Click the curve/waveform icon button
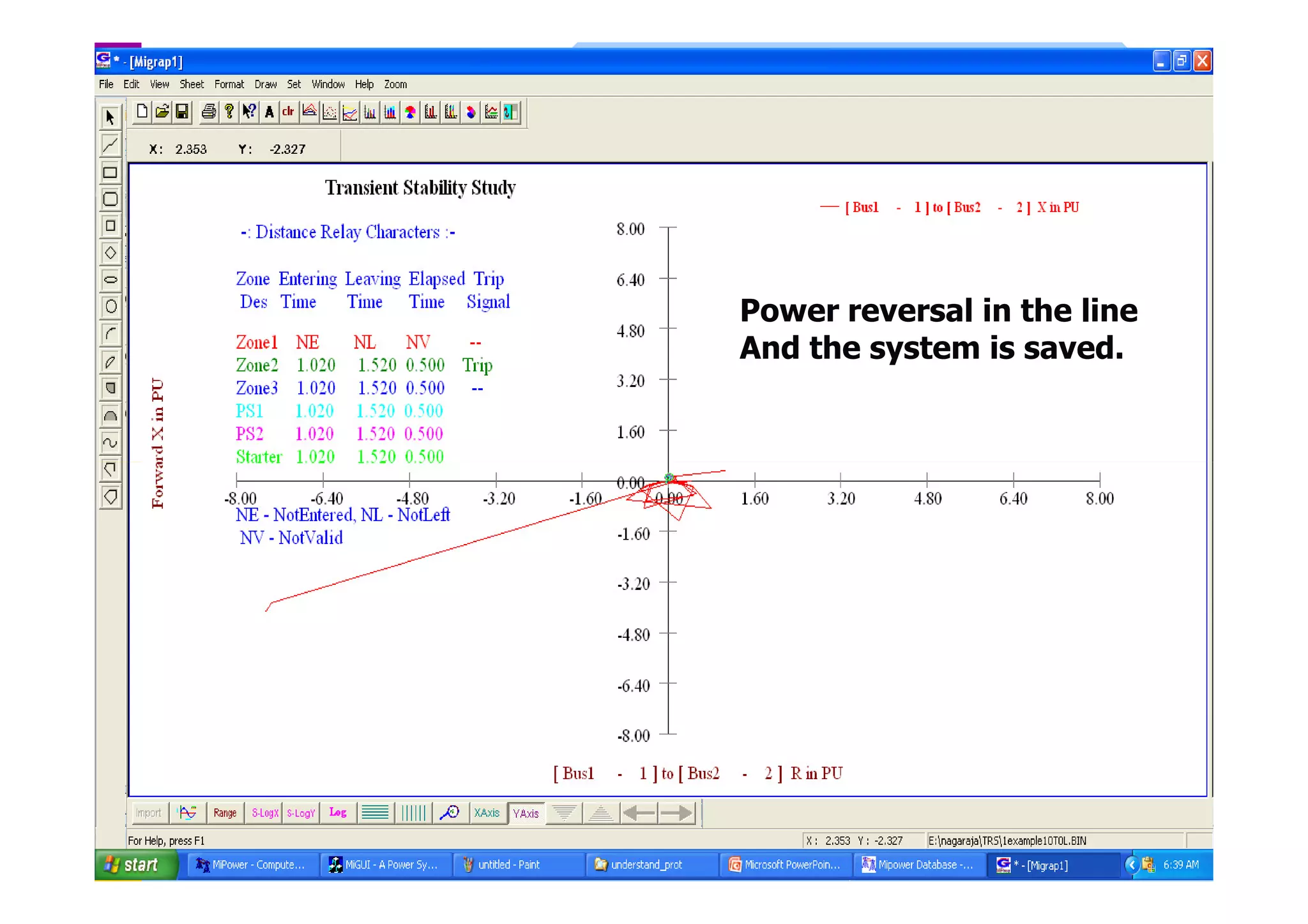This screenshot has width=1308, height=924. [x=188, y=813]
